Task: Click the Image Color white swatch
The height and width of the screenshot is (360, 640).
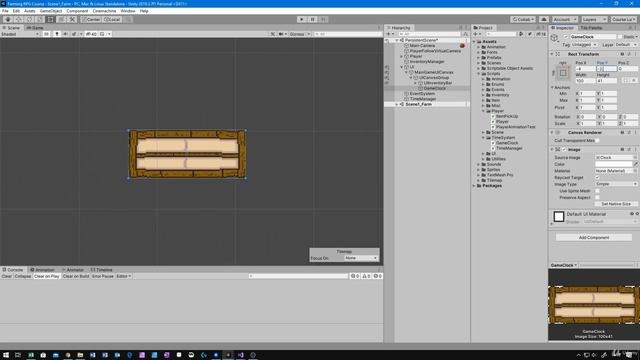Action: [613, 164]
